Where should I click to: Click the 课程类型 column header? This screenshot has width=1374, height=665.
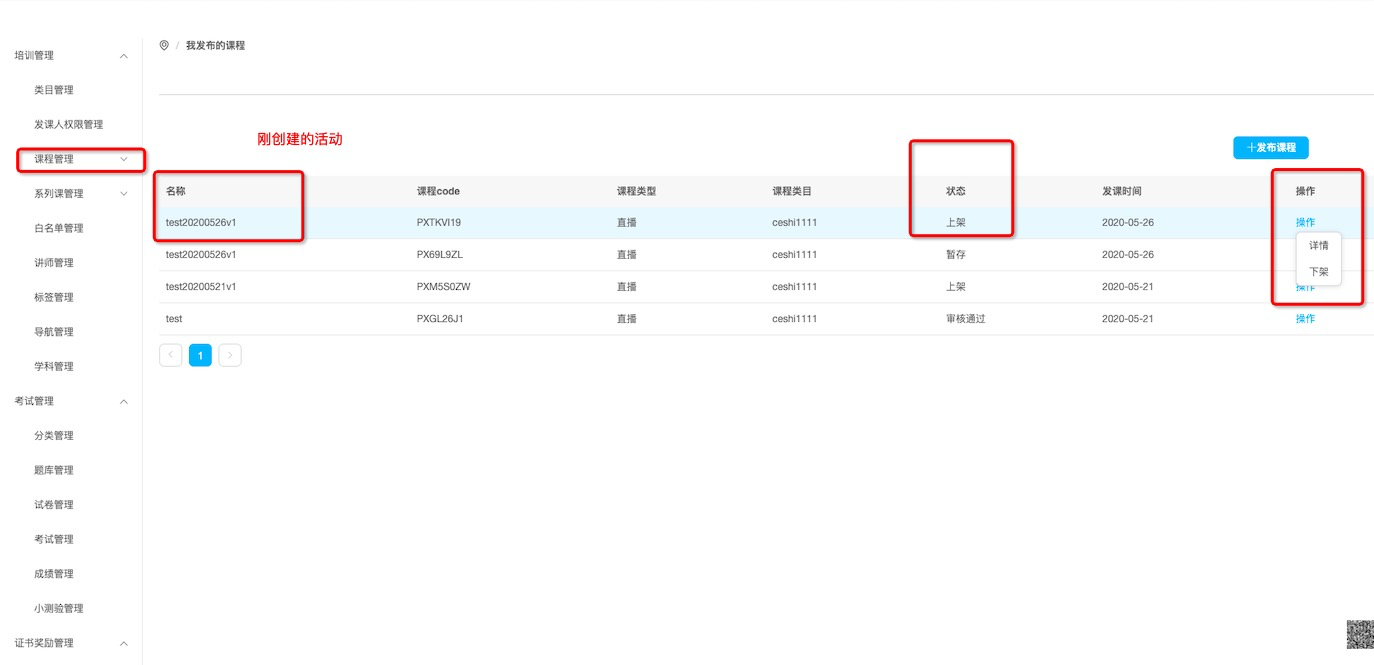pyautogui.click(x=637, y=191)
